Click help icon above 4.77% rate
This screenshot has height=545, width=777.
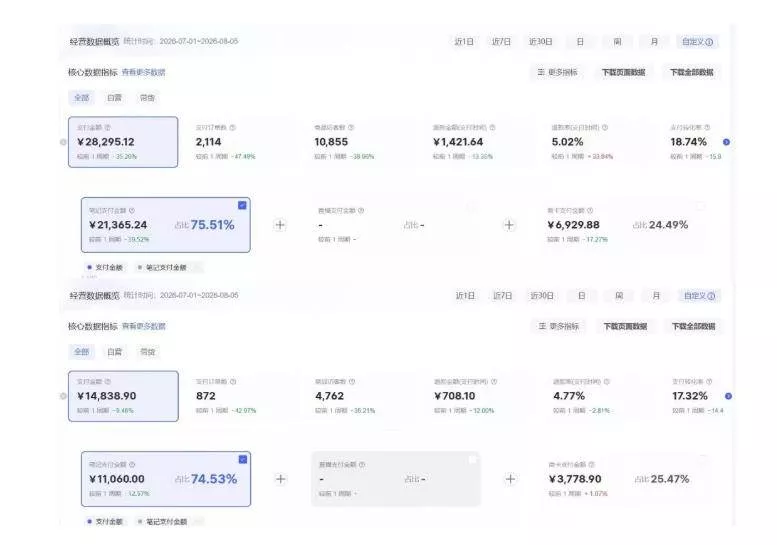pyautogui.click(x=607, y=382)
